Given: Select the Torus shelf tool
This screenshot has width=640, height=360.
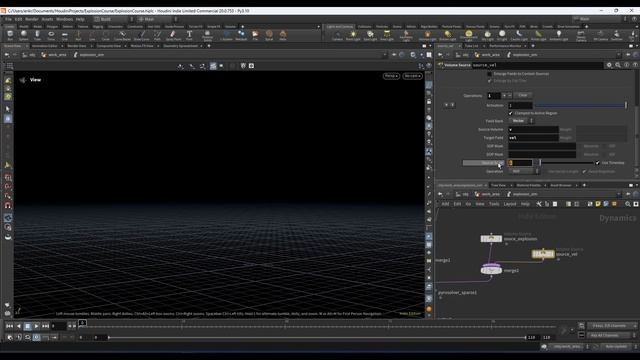Looking at the screenshot, I should pyautogui.click(x=51, y=36).
